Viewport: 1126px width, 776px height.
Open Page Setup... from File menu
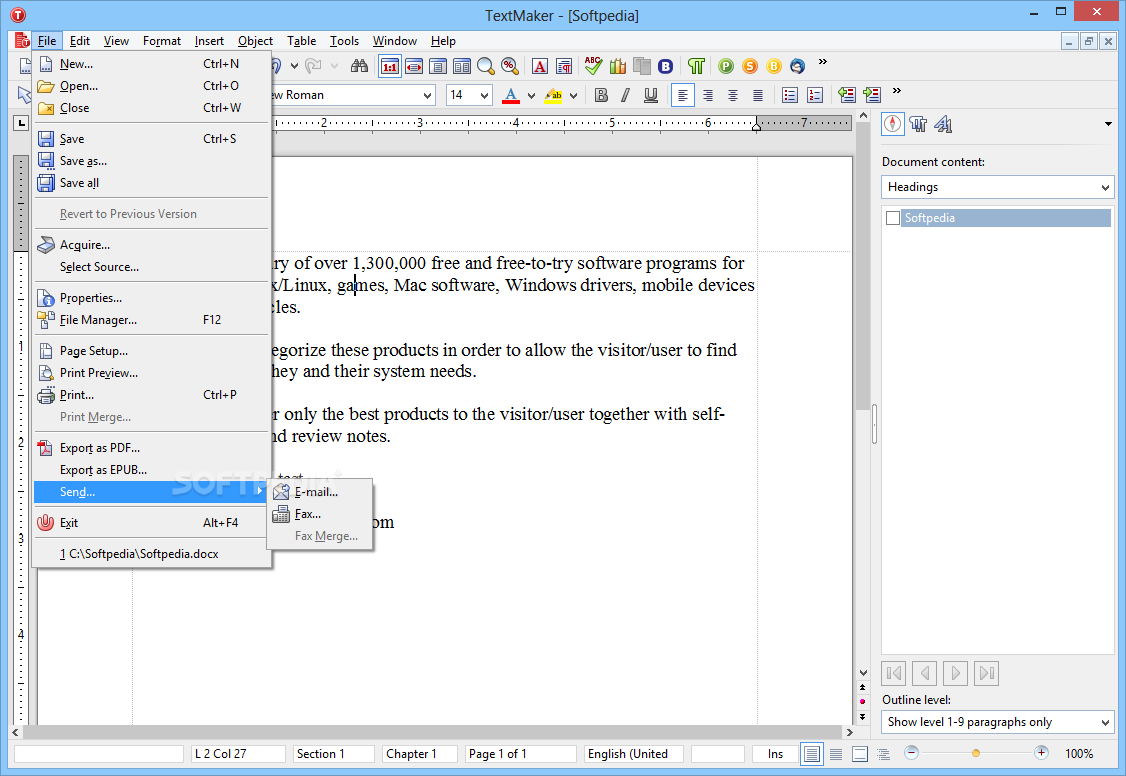[152, 351]
